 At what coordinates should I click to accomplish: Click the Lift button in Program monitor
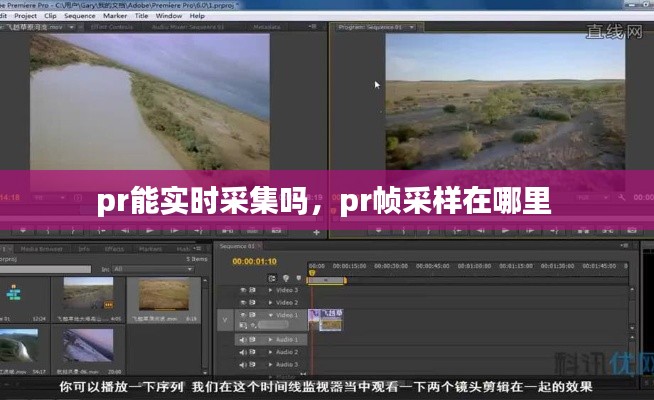click(583, 230)
